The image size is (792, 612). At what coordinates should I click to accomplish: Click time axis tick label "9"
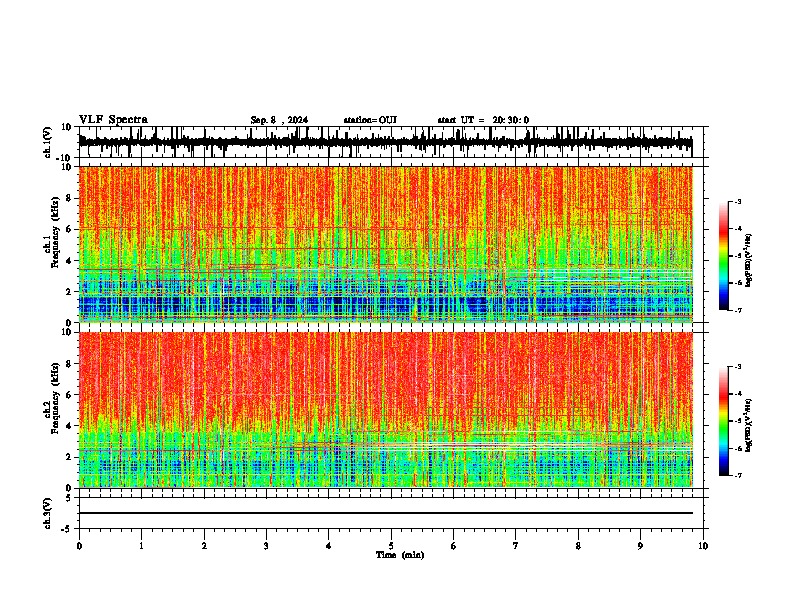click(640, 546)
